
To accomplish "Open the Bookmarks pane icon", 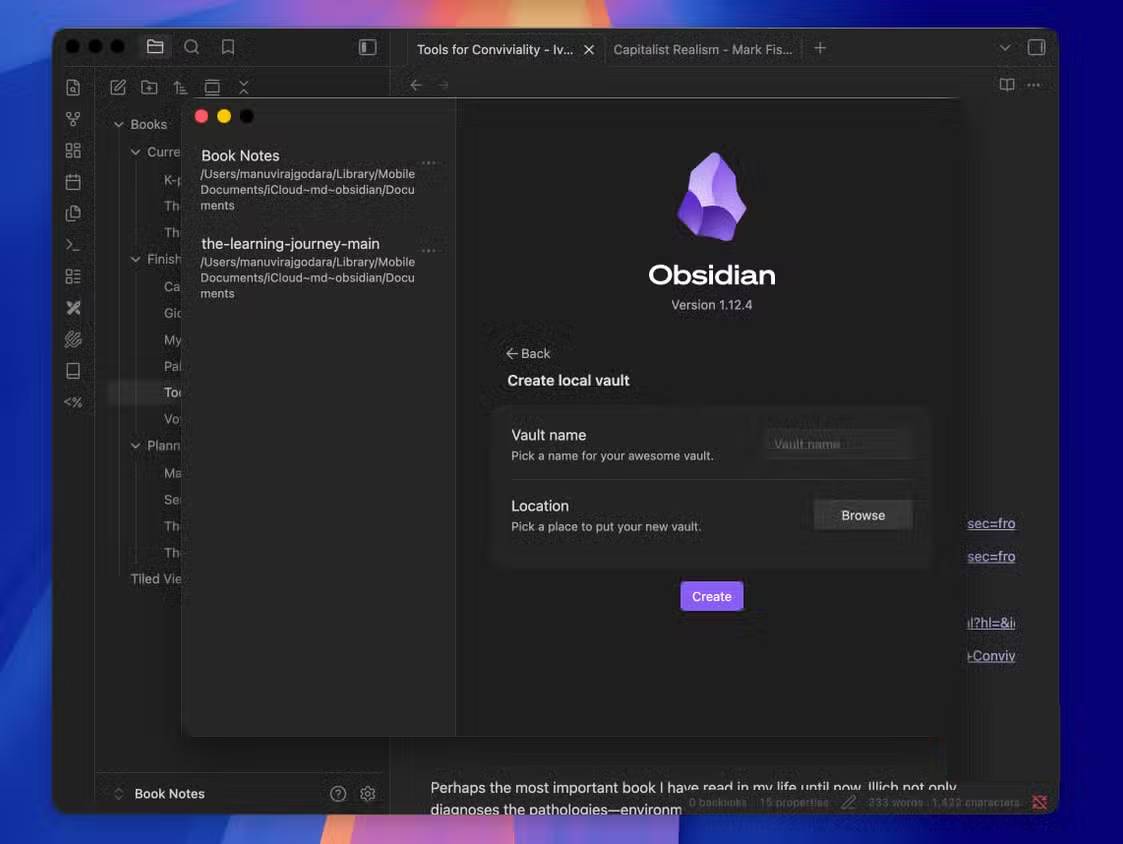I will [228, 47].
